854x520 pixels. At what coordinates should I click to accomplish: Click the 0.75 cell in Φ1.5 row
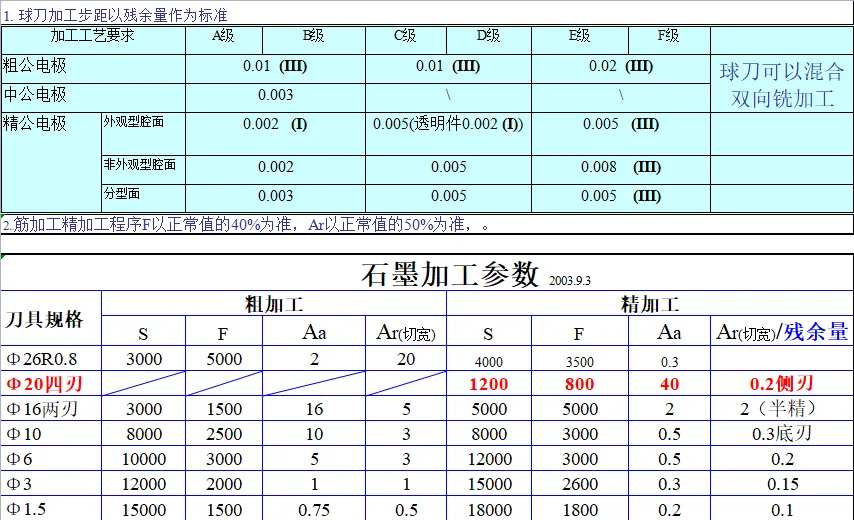[314, 510]
